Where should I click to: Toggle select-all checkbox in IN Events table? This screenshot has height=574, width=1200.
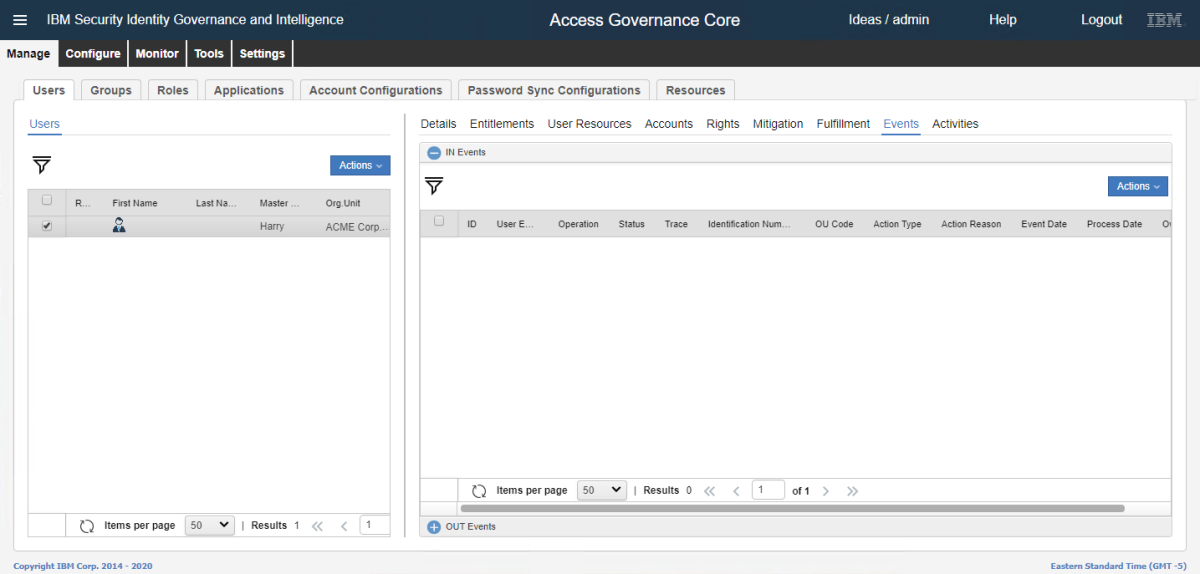click(x=439, y=222)
